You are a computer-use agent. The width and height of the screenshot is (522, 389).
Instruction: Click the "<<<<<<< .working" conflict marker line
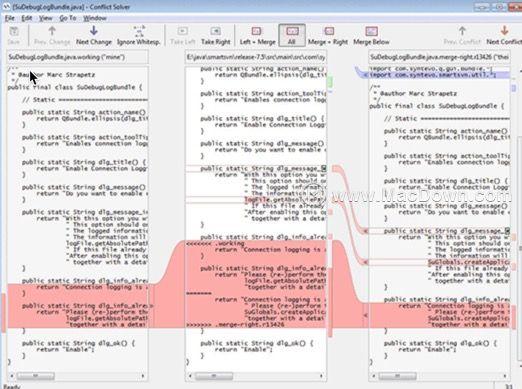215,243
